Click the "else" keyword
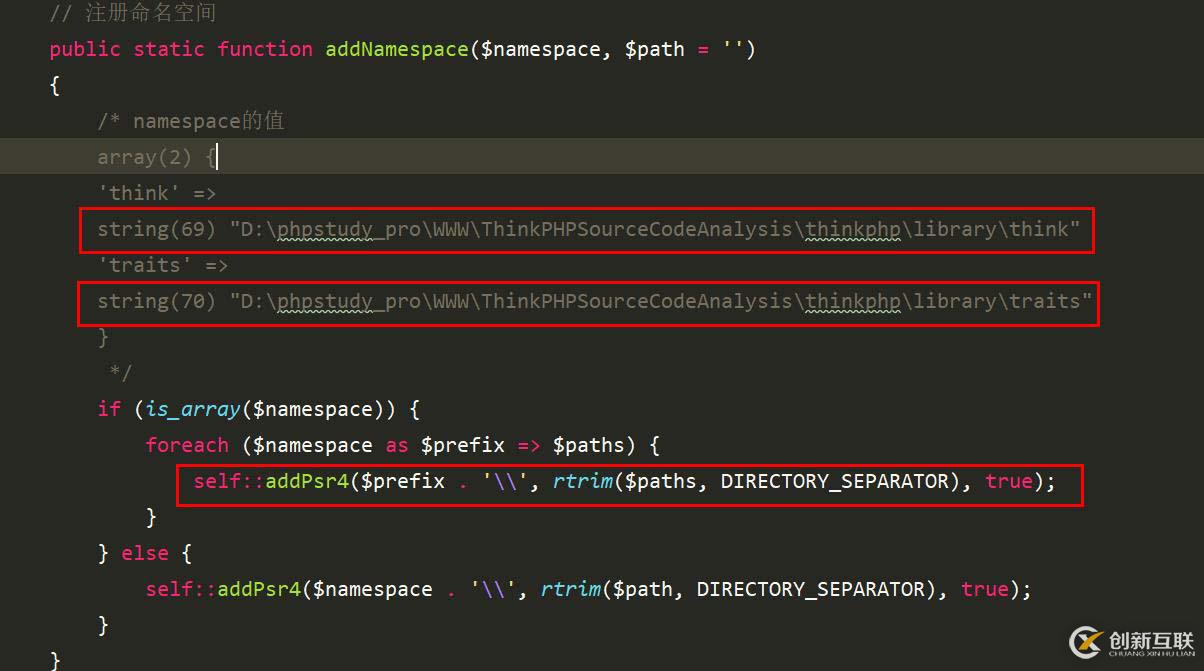Viewport: 1204px width, 671px height. pos(145,553)
